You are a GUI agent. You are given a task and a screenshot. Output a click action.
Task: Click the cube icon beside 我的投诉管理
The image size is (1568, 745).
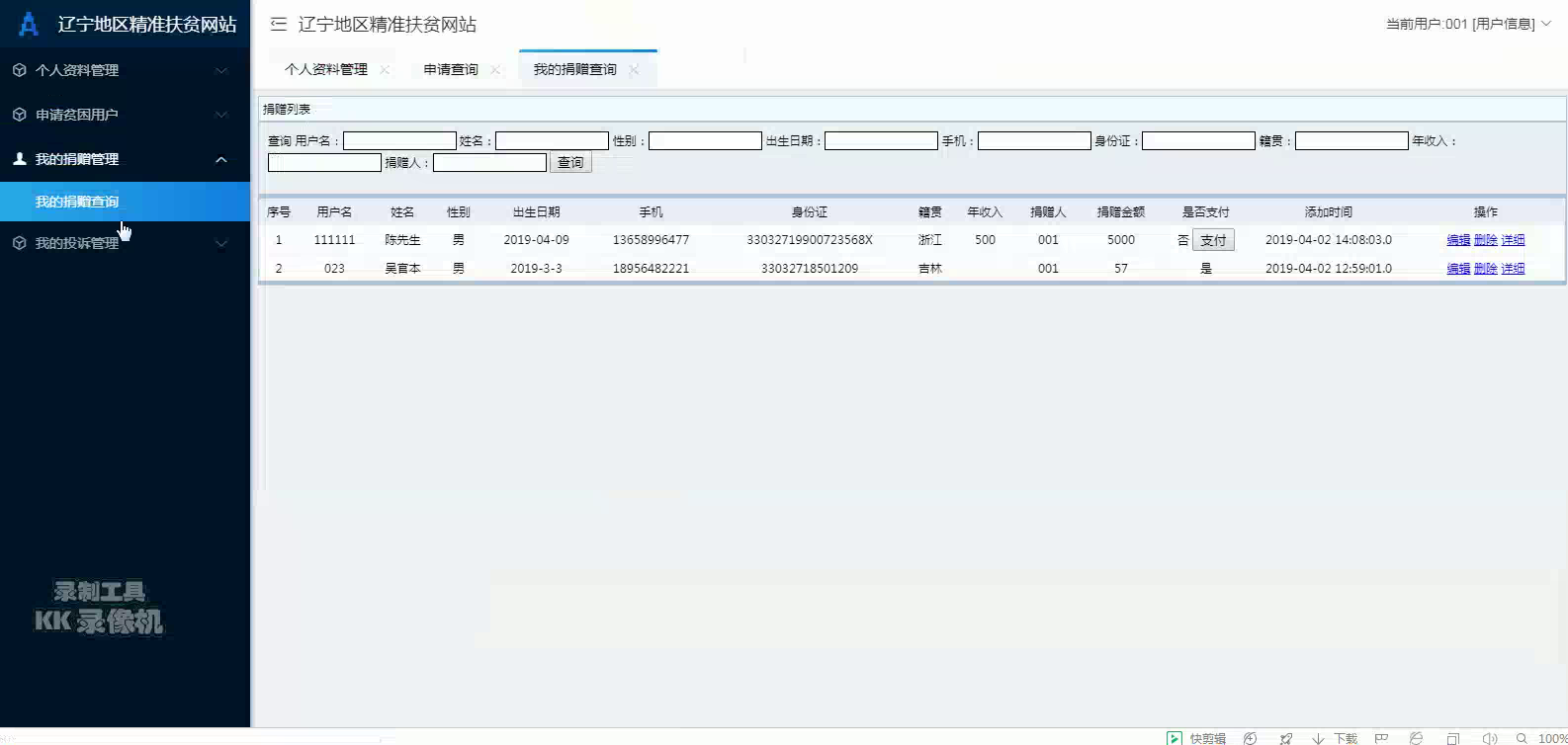[19, 243]
